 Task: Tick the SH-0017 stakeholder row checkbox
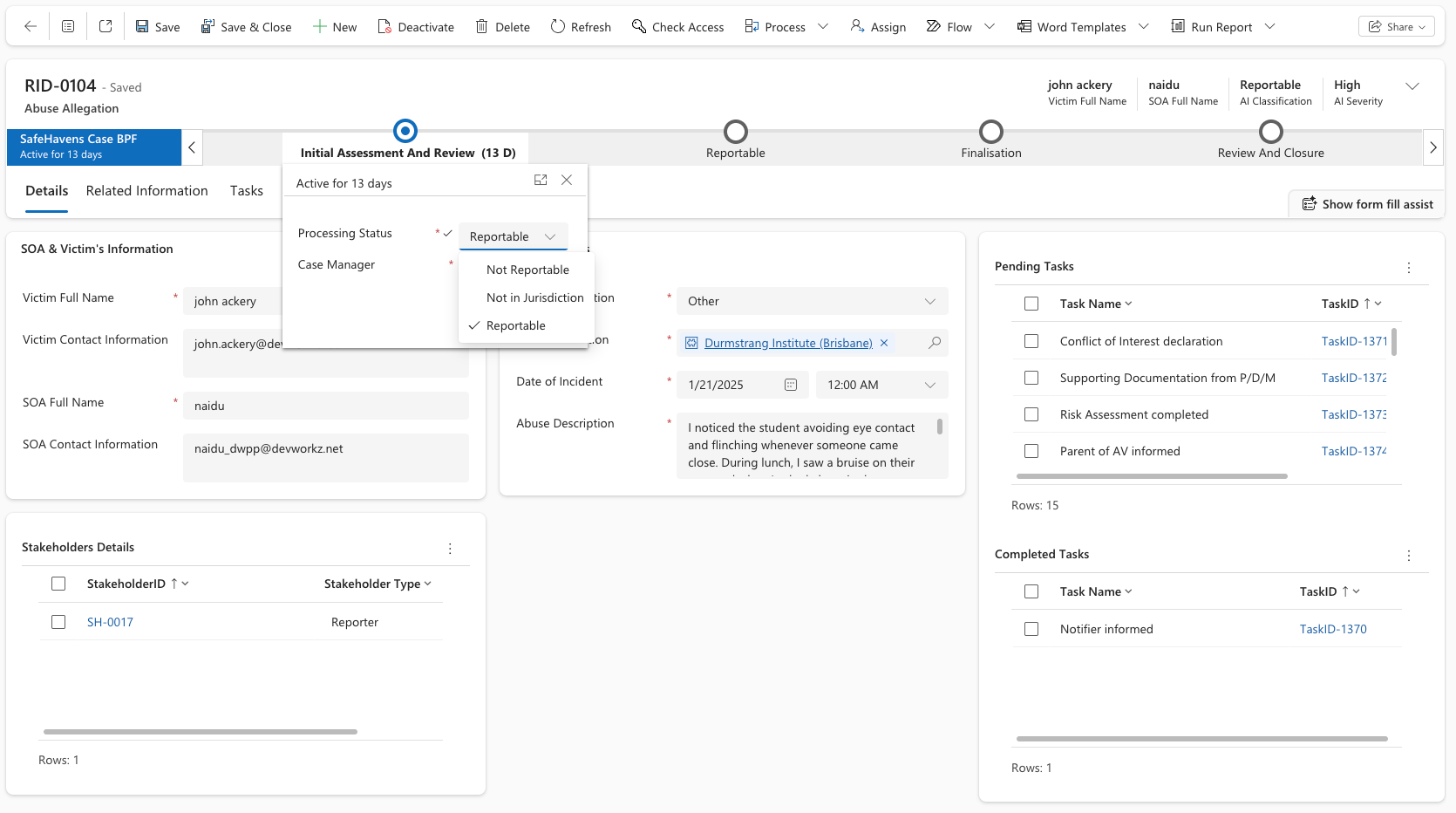58,622
